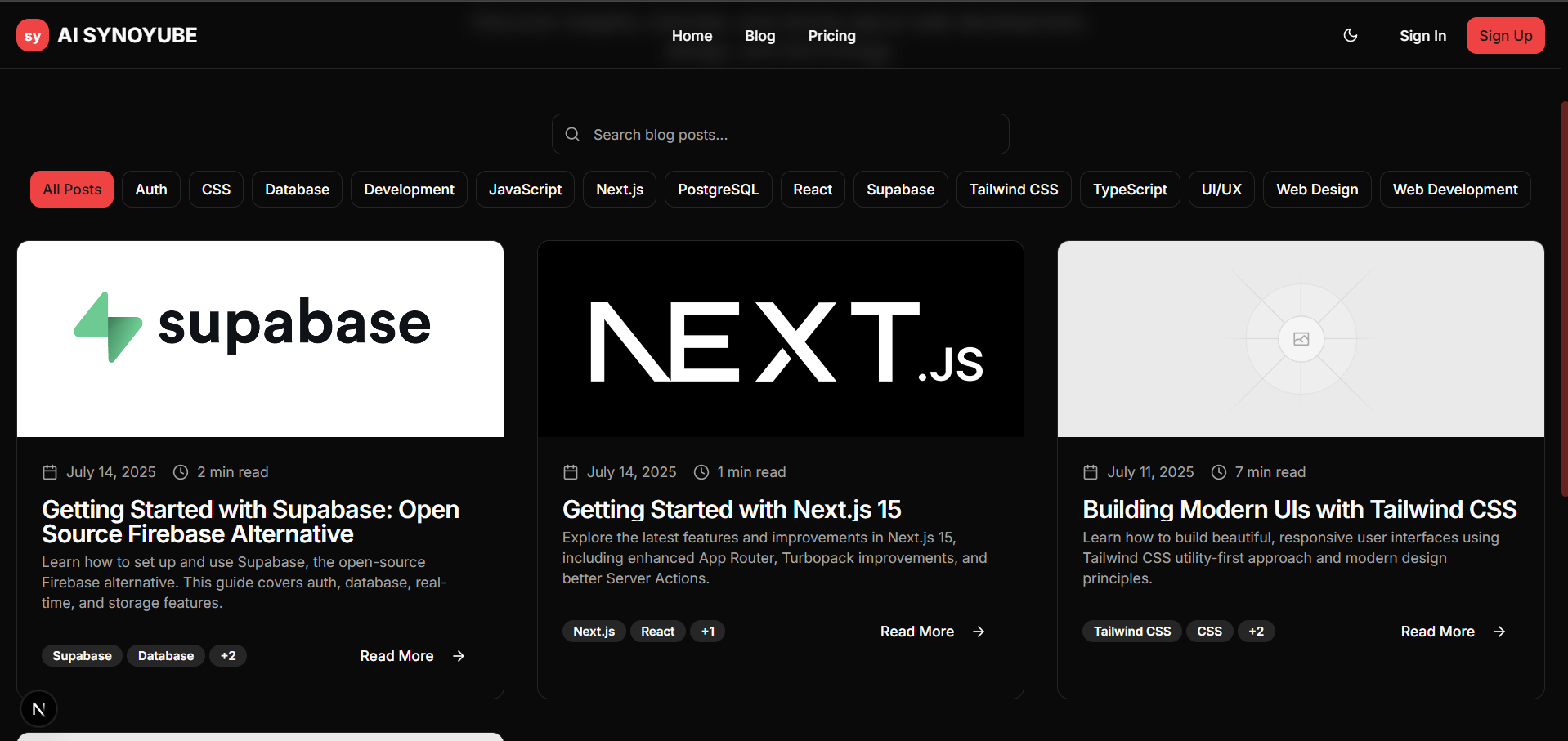Select the Next.js category filter
The width and height of the screenshot is (1568, 741).
[620, 190]
